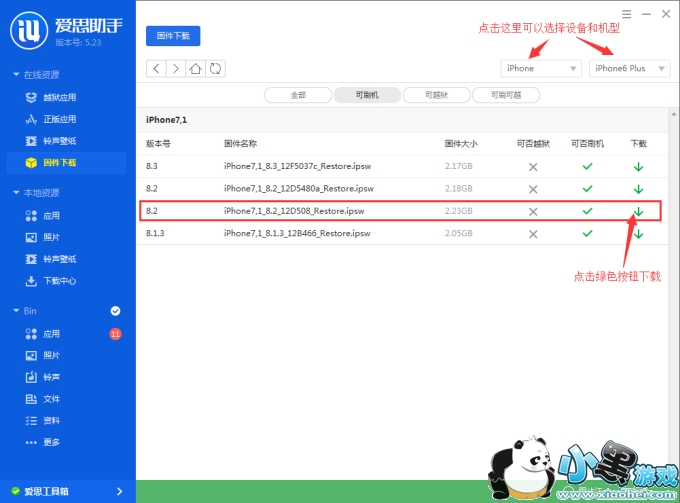This screenshot has width=680, height=503.
Task: Click the blue 固件下载 button
Action: click(173, 35)
